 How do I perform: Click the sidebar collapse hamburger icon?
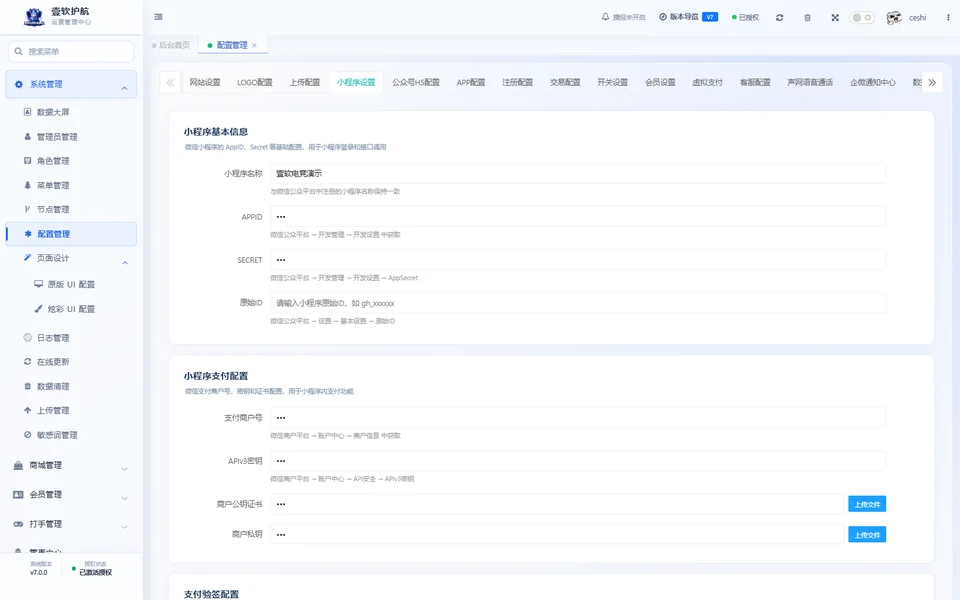[x=159, y=17]
